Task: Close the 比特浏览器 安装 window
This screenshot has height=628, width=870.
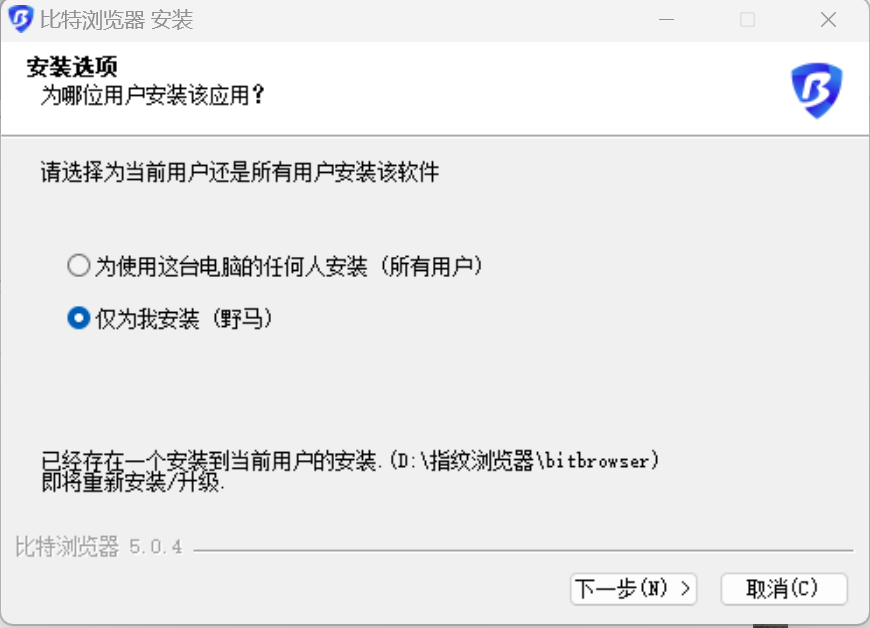Action: pos(828,20)
